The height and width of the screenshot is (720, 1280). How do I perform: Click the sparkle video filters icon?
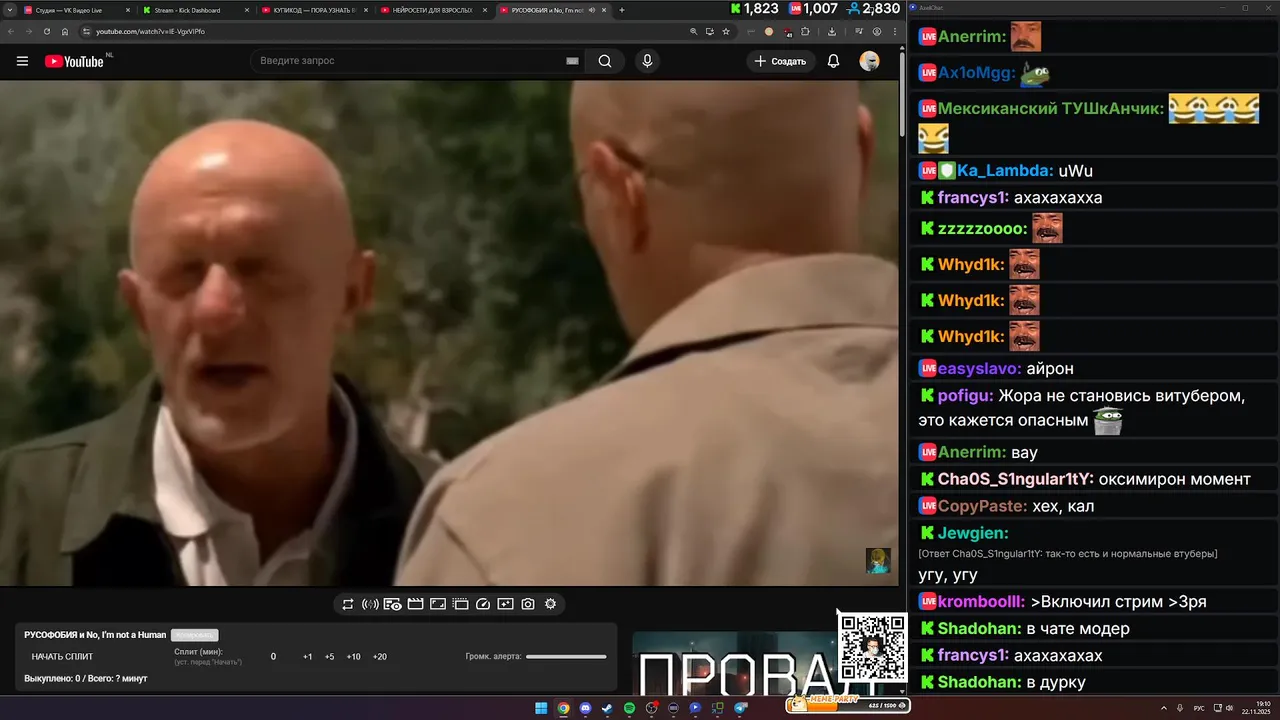point(505,604)
